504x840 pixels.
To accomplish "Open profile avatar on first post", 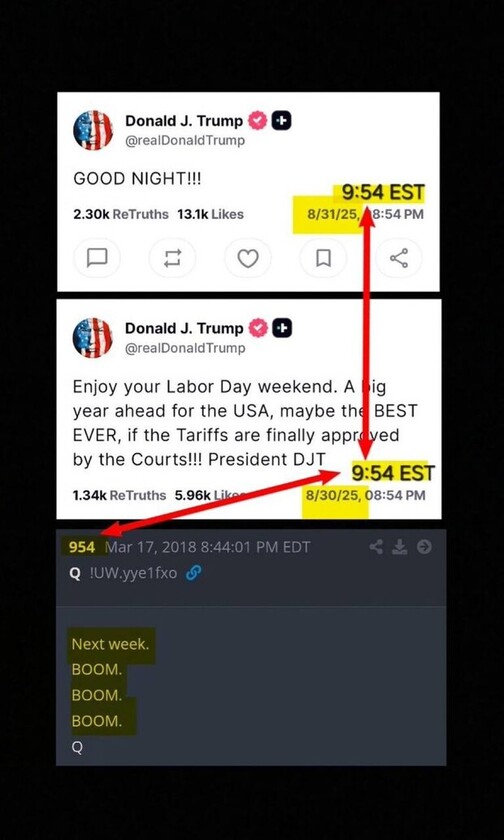I will click(93, 130).
